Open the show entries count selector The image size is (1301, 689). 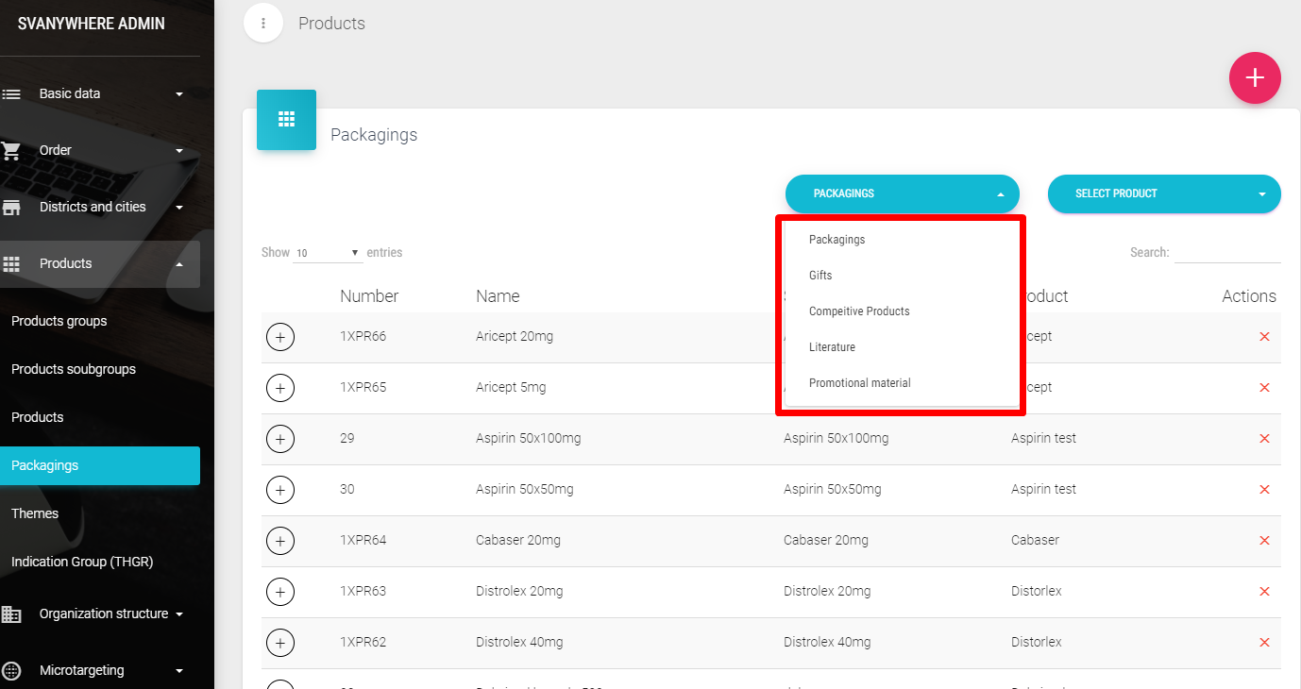coord(328,253)
